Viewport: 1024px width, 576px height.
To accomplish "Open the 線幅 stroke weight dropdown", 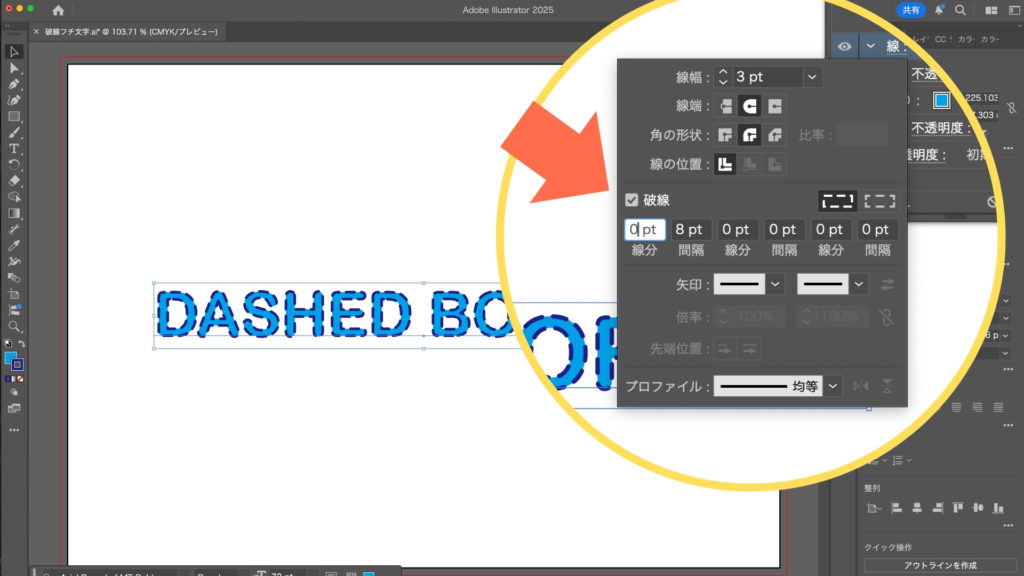I will pyautogui.click(x=812, y=77).
